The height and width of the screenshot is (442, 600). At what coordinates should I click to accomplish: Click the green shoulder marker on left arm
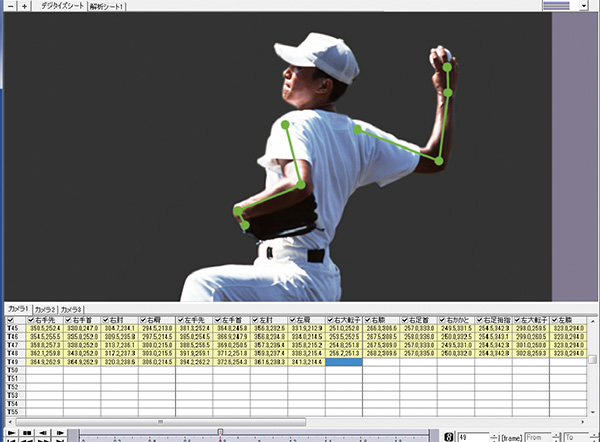click(285, 126)
